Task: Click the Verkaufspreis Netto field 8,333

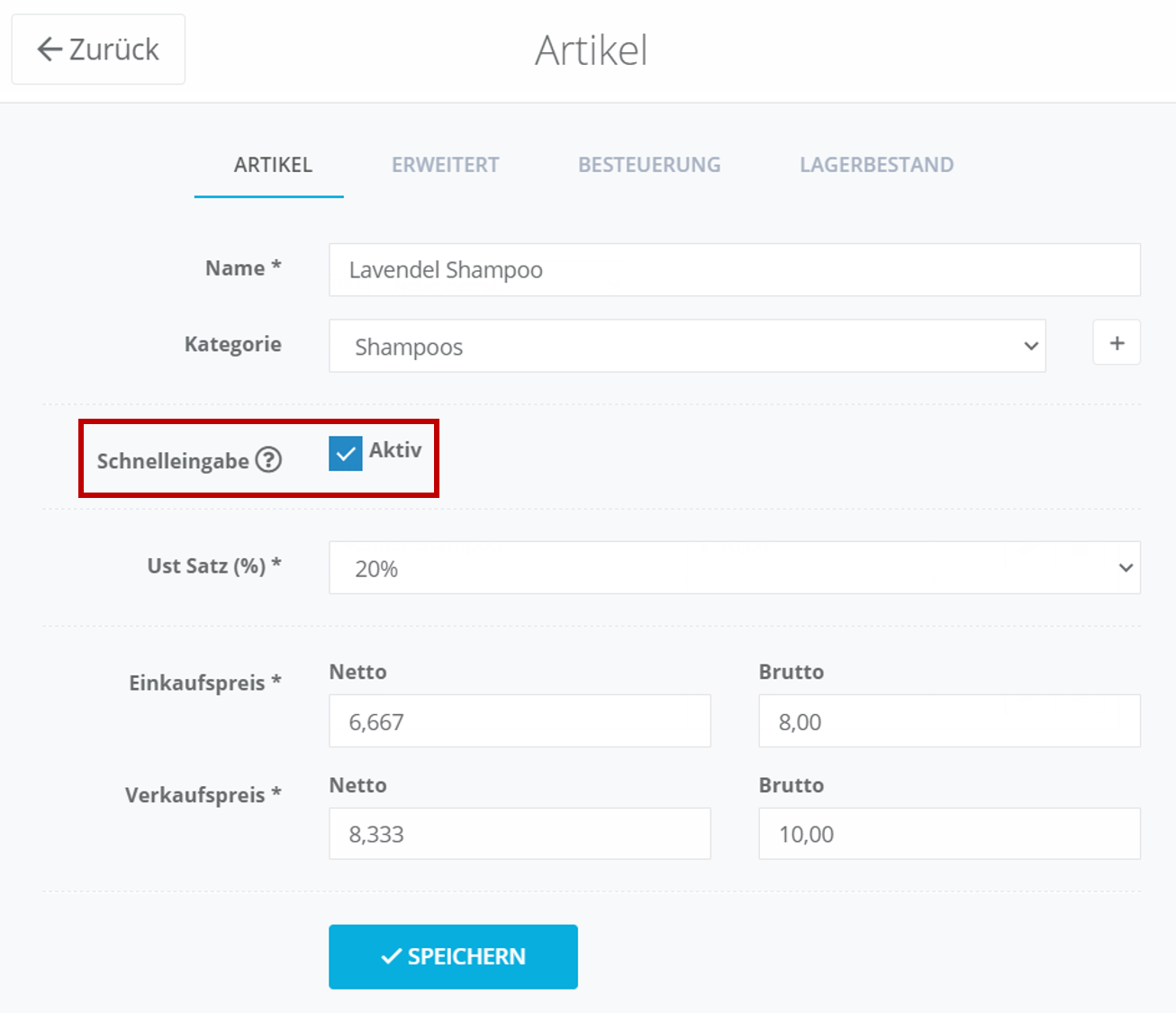Action: (x=520, y=834)
